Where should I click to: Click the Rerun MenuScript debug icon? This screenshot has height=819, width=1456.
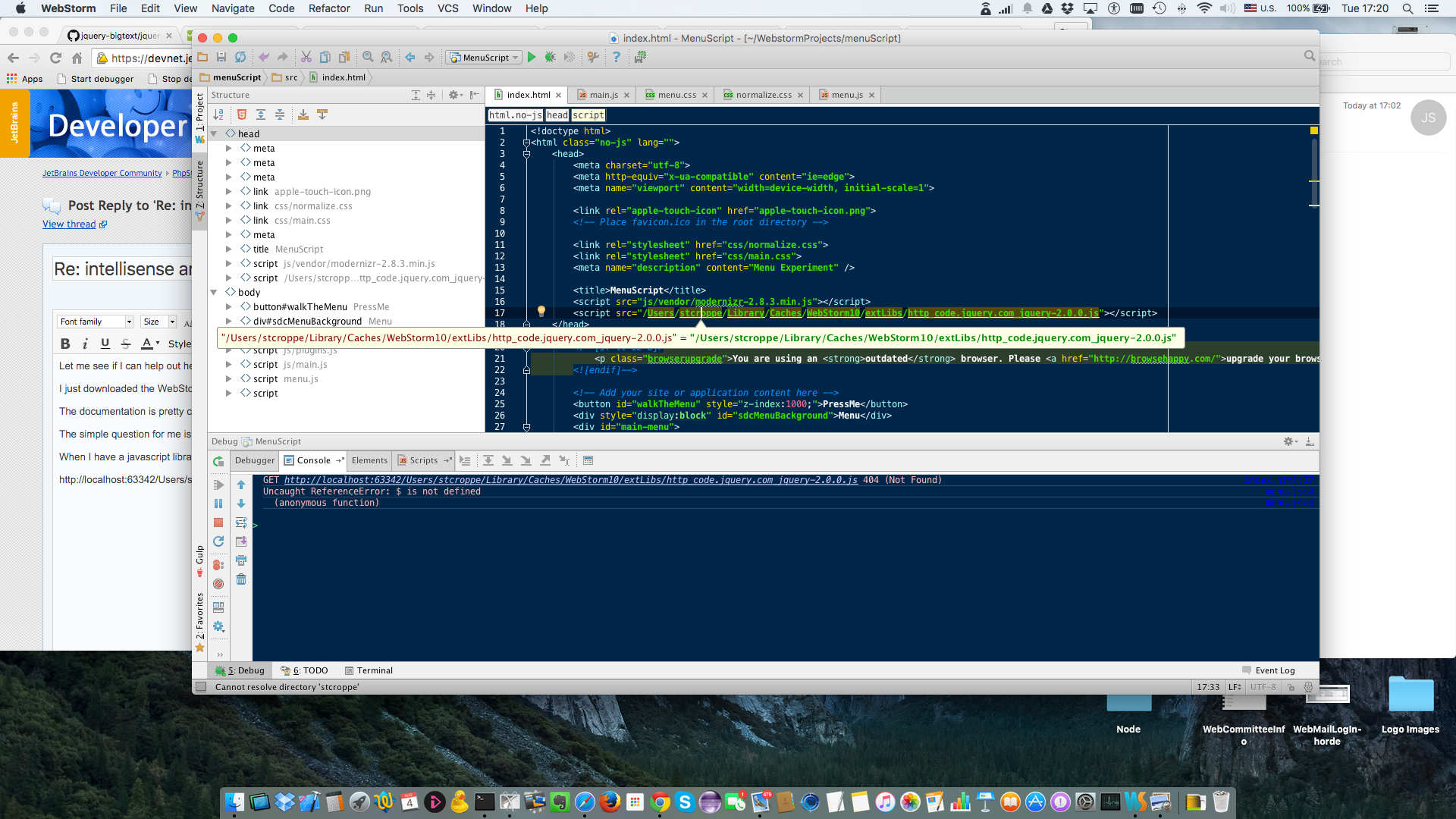[x=218, y=461]
